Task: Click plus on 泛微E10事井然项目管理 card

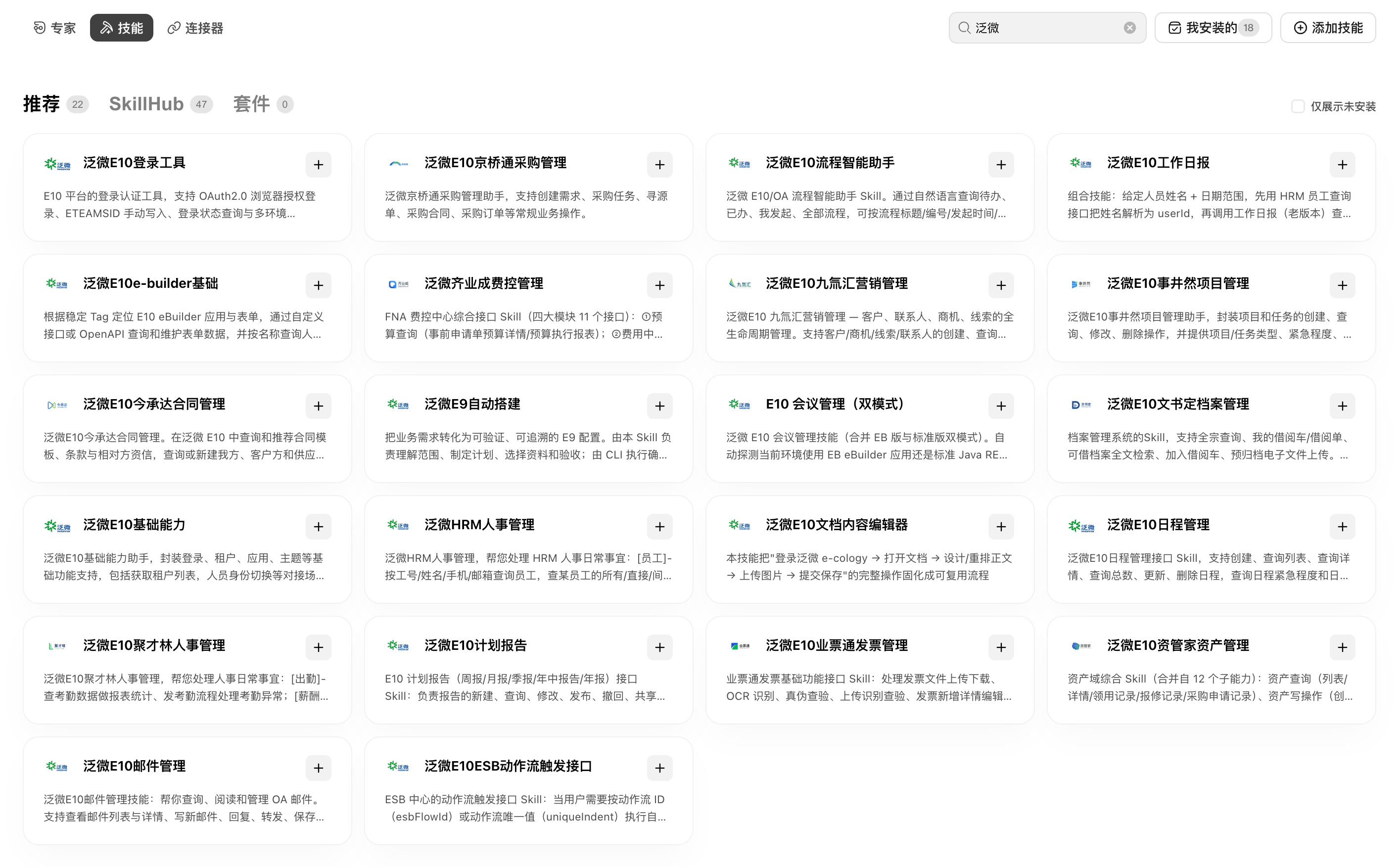Action: (1342, 285)
